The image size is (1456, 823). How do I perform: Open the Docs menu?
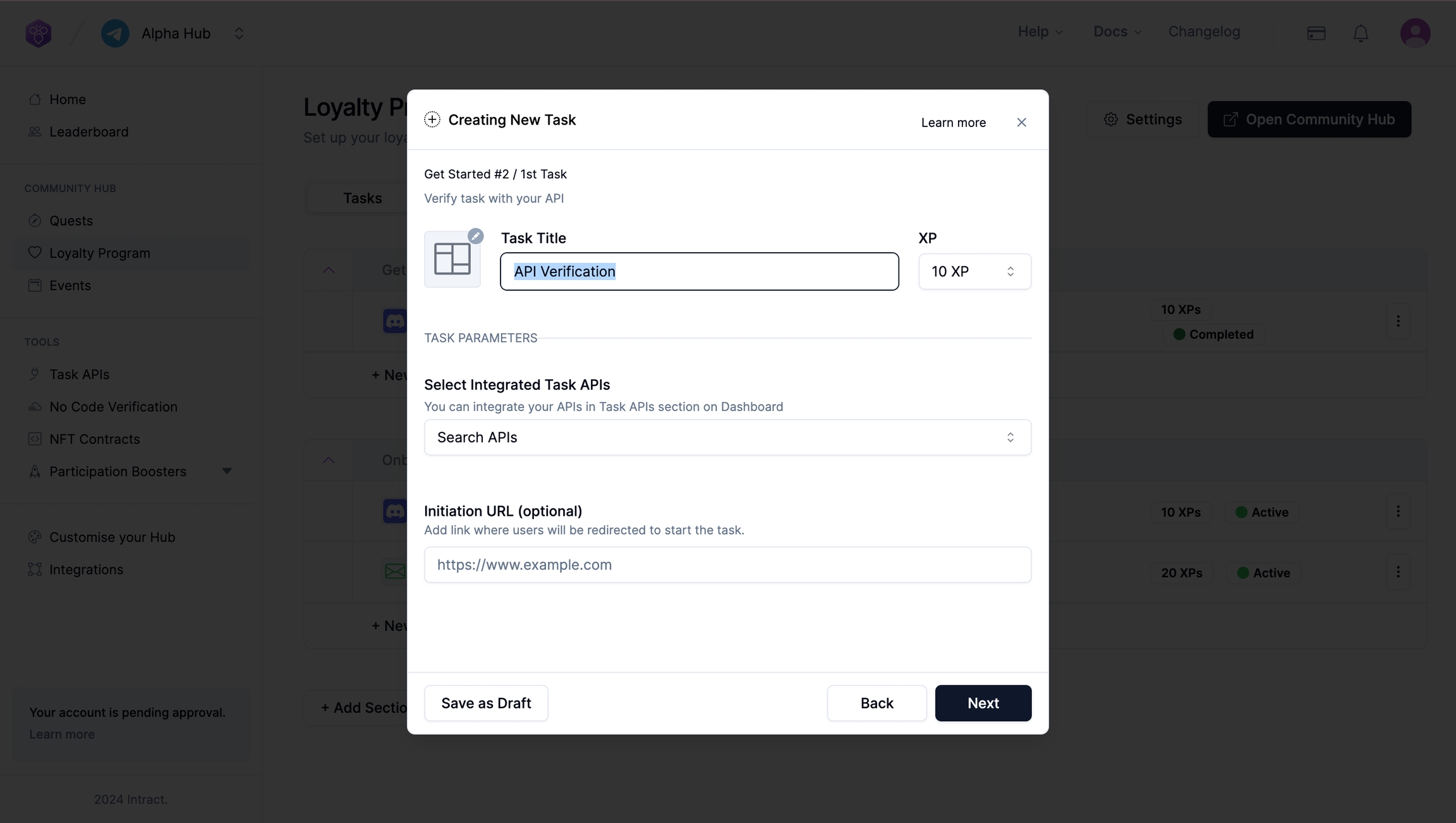point(1117,32)
